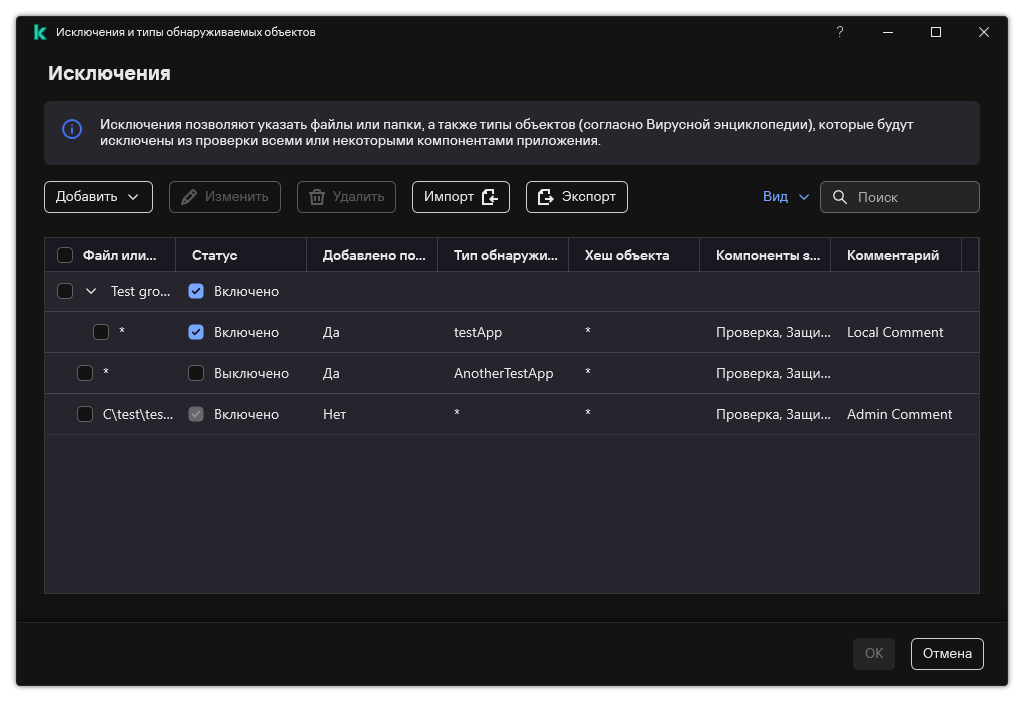1024x702 pixels.
Task: Sort by the Хеш объекта column header
Action: click(626, 255)
